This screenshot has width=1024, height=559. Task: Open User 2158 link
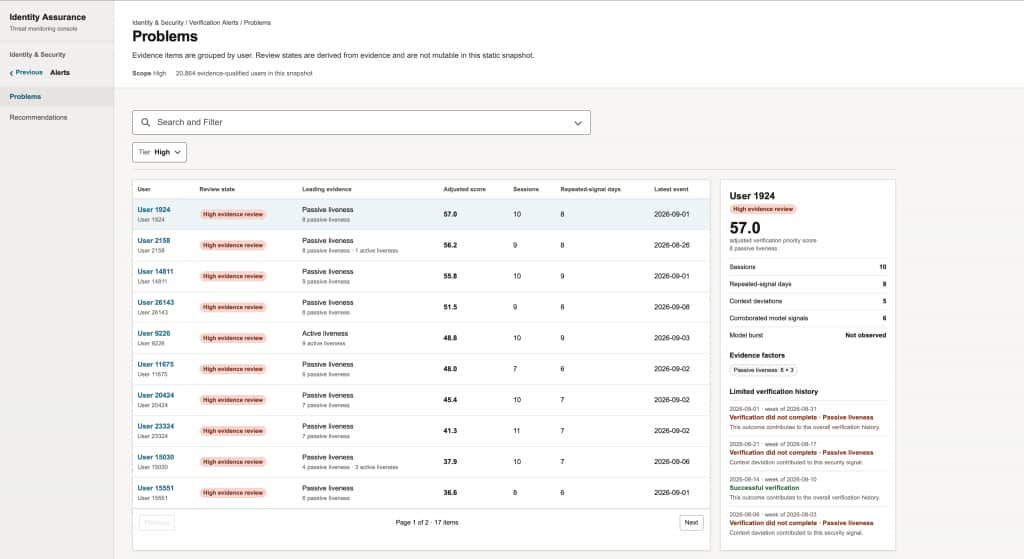click(153, 240)
